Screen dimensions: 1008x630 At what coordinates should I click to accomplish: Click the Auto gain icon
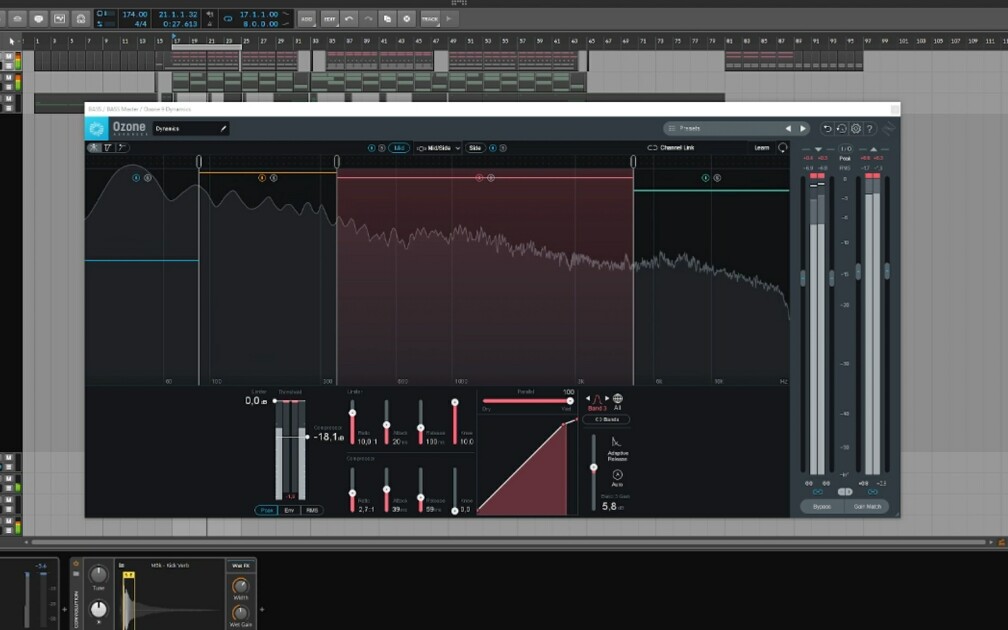(617, 475)
